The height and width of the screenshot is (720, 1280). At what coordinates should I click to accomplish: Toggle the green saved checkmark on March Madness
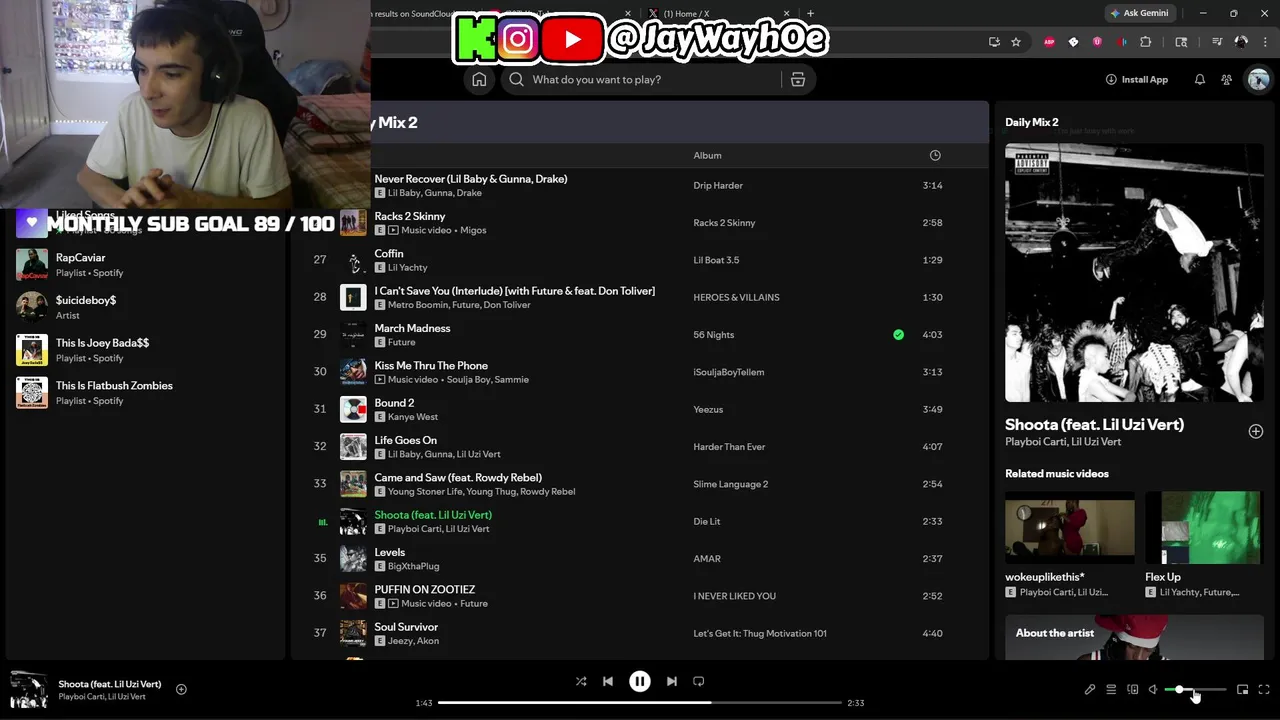click(x=898, y=335)
